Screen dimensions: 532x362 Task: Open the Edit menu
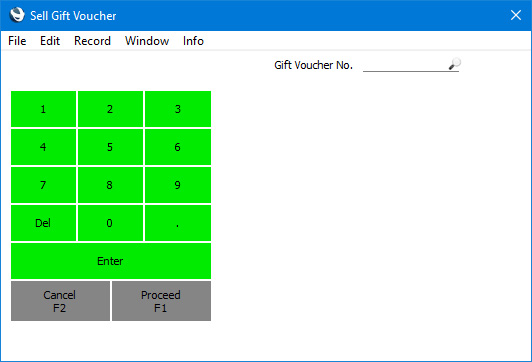coord(50,41)
